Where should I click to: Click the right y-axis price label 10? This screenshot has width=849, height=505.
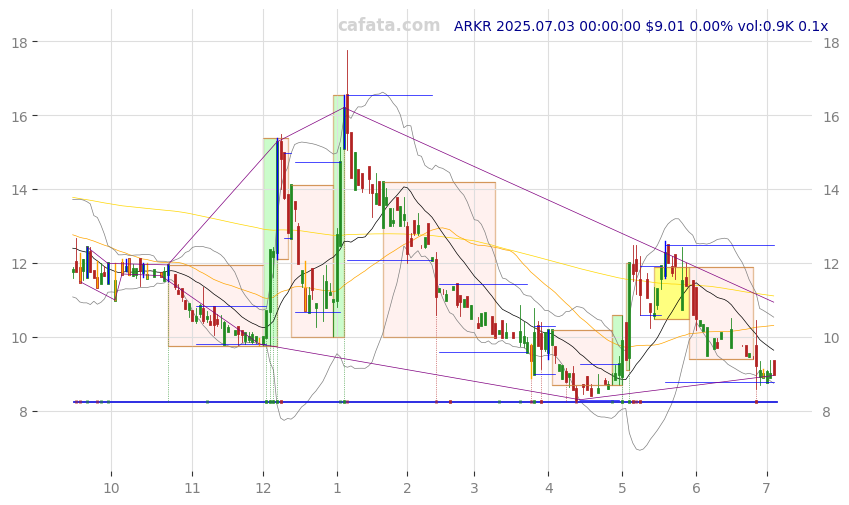(x=831, y=338)
